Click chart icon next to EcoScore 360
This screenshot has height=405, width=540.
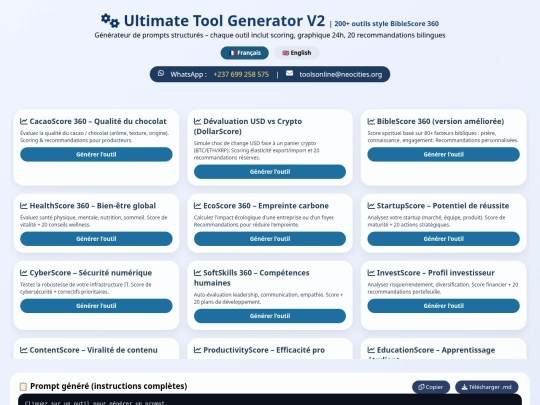197,206
